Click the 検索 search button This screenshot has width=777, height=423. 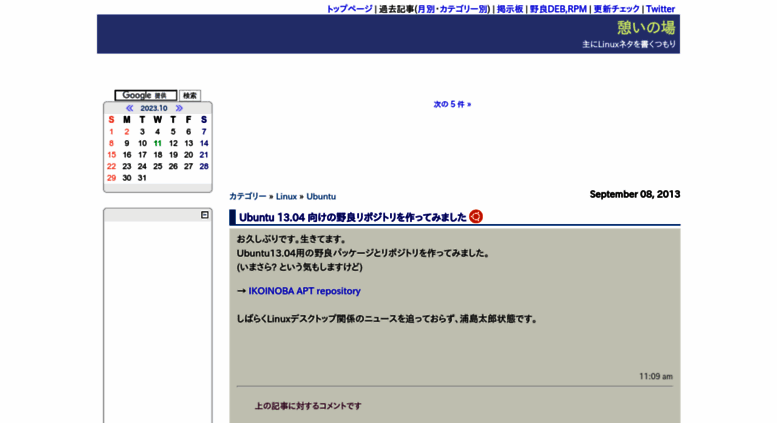190,96
